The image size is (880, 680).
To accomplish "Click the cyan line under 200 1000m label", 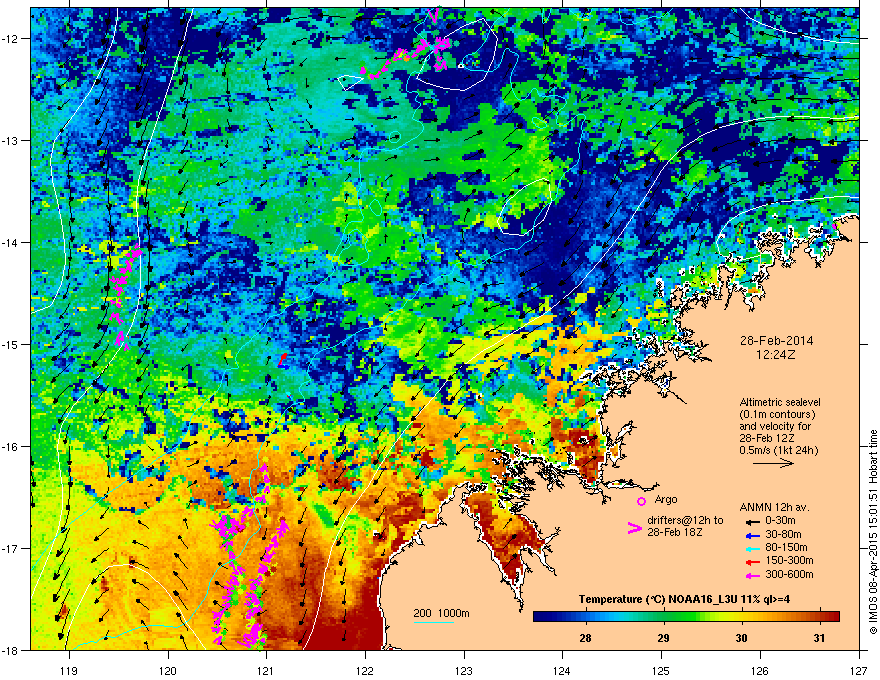I will pyautogui.click(x=434, y=622).
